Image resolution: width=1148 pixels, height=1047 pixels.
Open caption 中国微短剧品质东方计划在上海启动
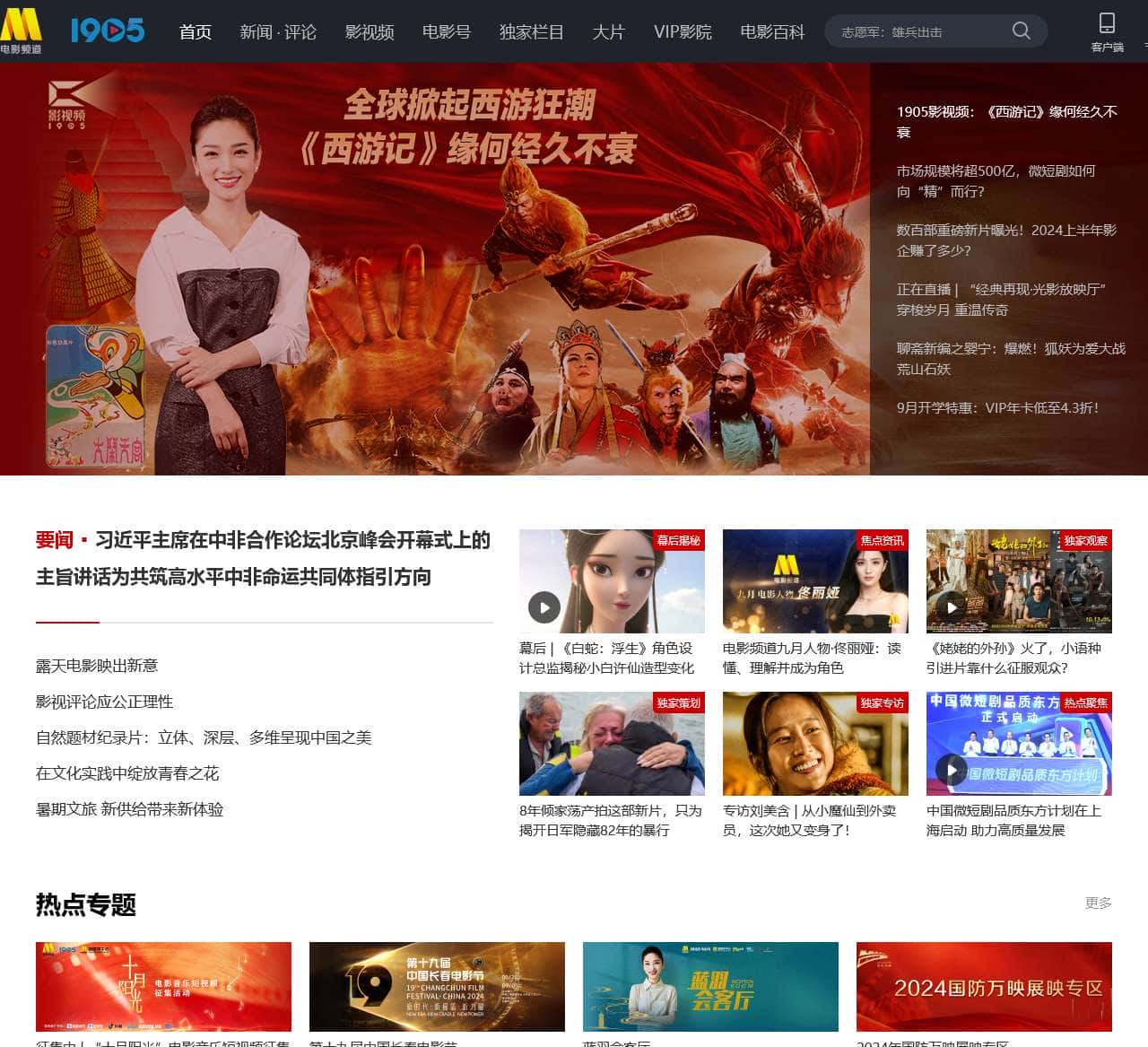1013,820
